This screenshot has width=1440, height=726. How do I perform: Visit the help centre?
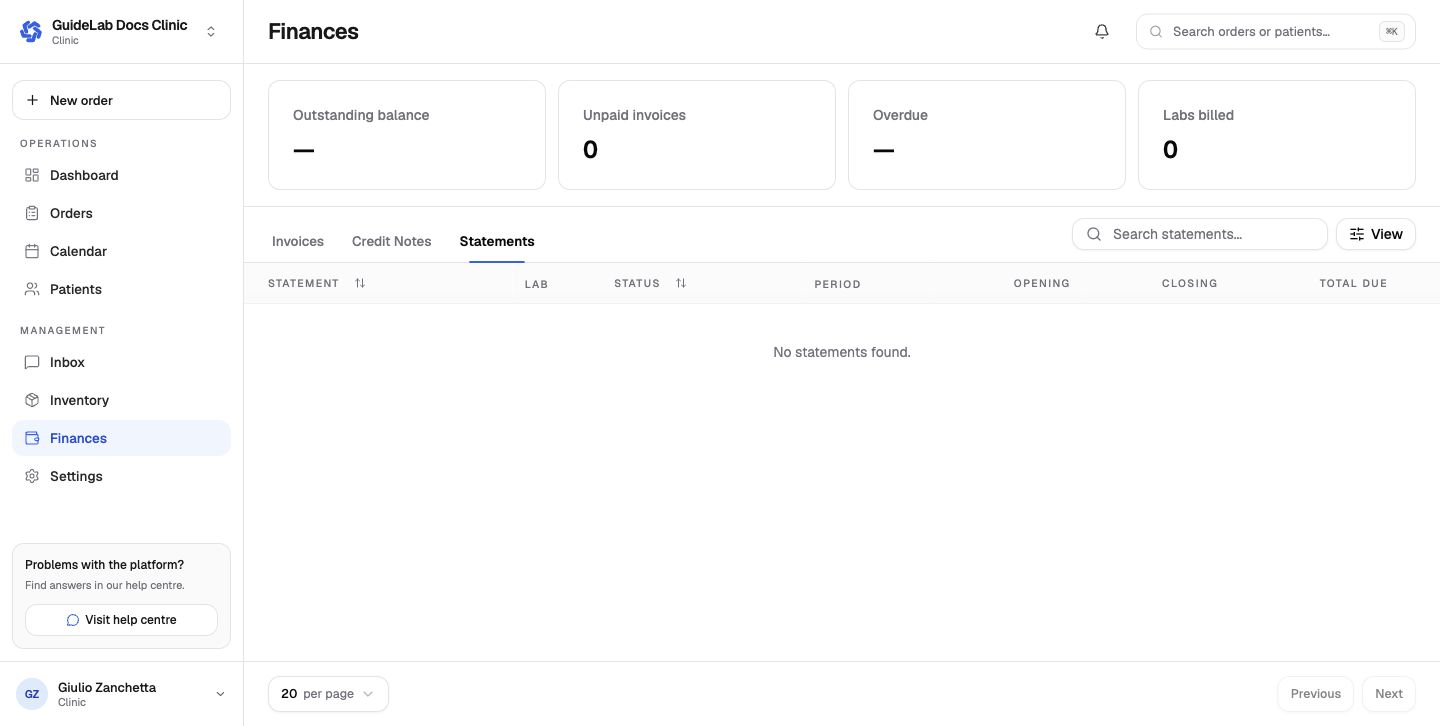122,620
